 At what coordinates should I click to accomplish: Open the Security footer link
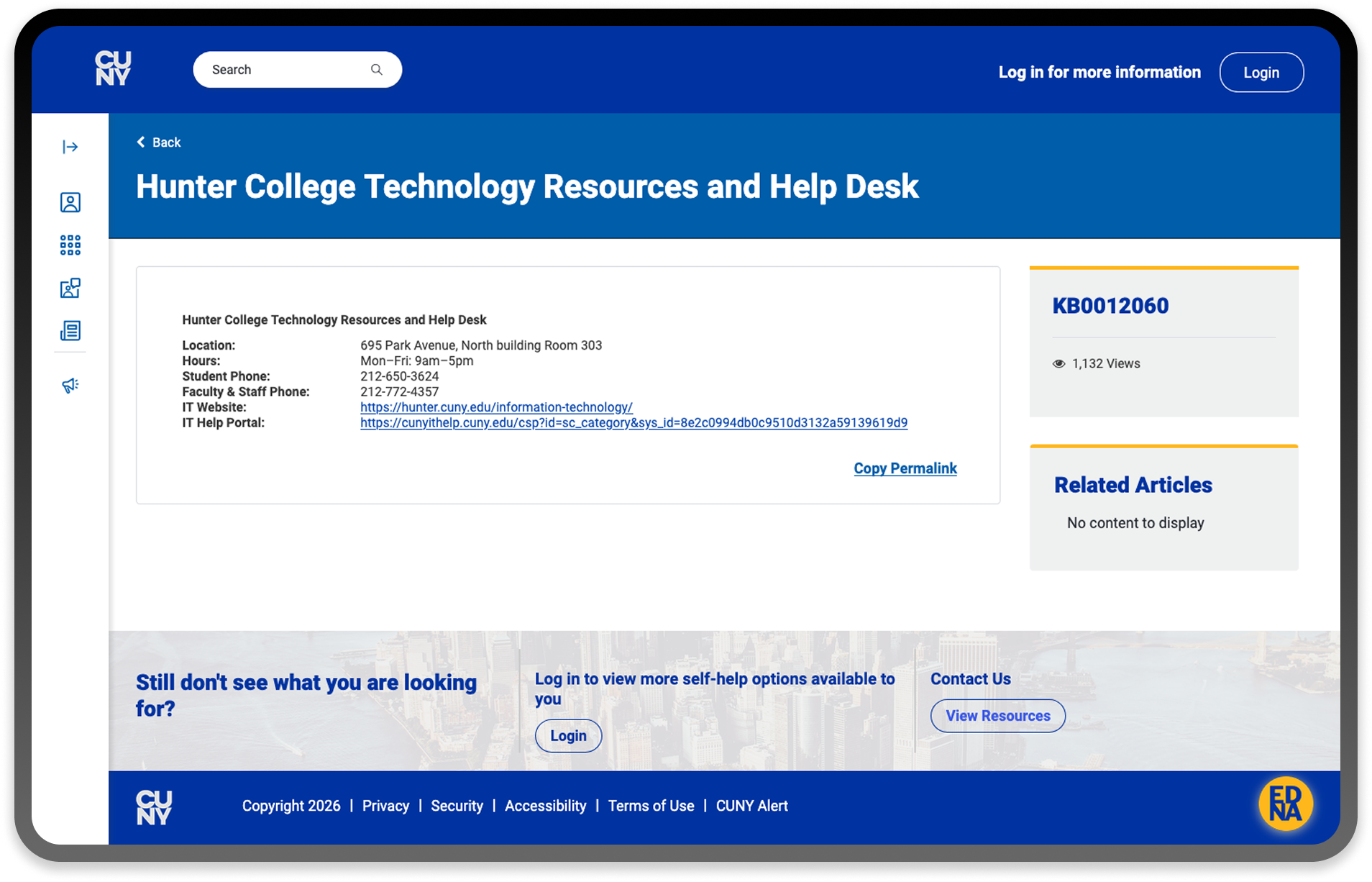coord(457,806)
